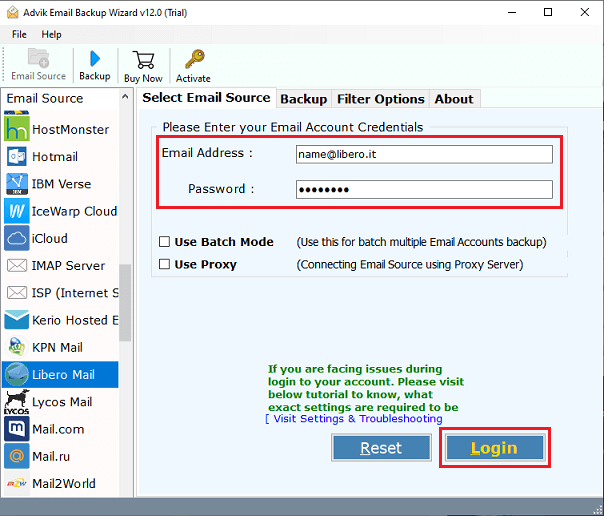
Task: Click the Password input field
Action: (x=424, y=189)
